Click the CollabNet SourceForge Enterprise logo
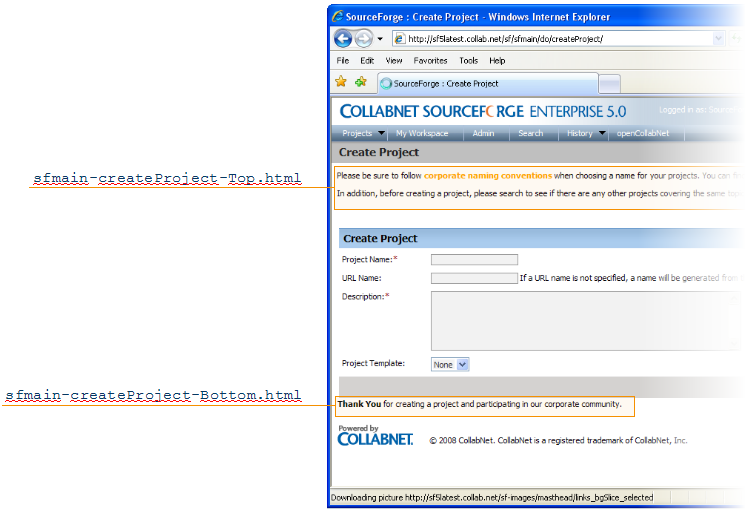The width and height of the screenshot is (746, 512). [x=482, y=111]
